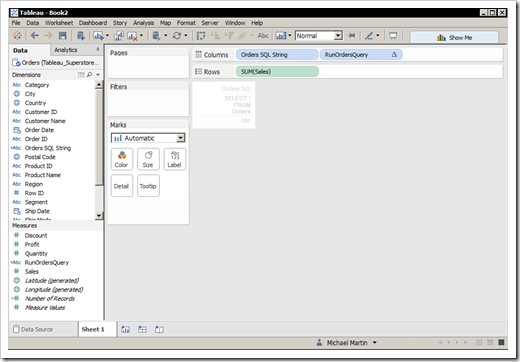520x362 pixels.
Task: Select the Customer Name dimension field
Action: point(45,121)
